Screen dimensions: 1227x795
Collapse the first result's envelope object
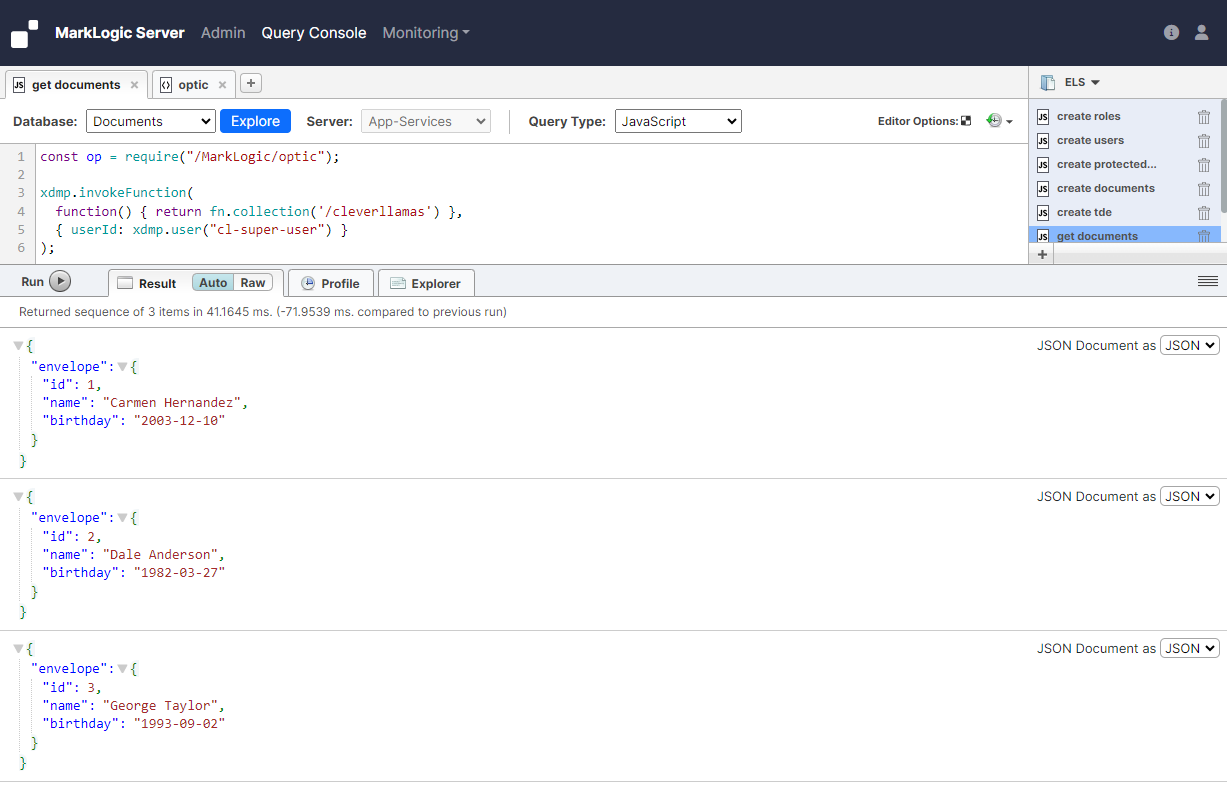coord(123,367)
